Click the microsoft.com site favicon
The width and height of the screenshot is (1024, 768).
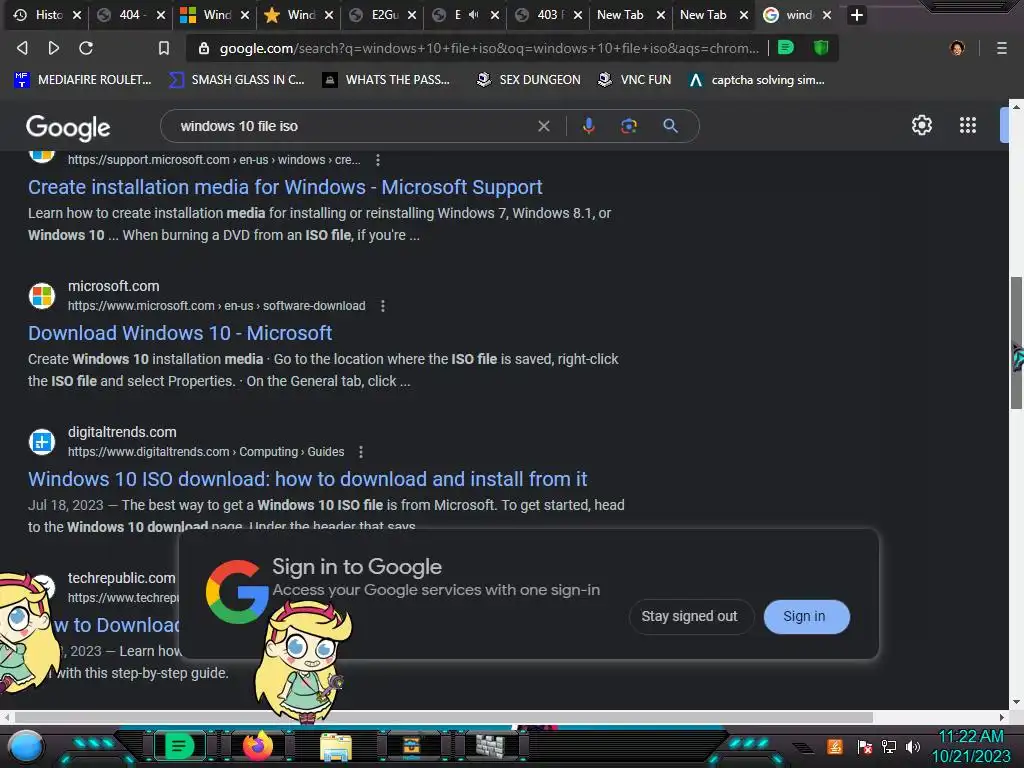(42, 296)
